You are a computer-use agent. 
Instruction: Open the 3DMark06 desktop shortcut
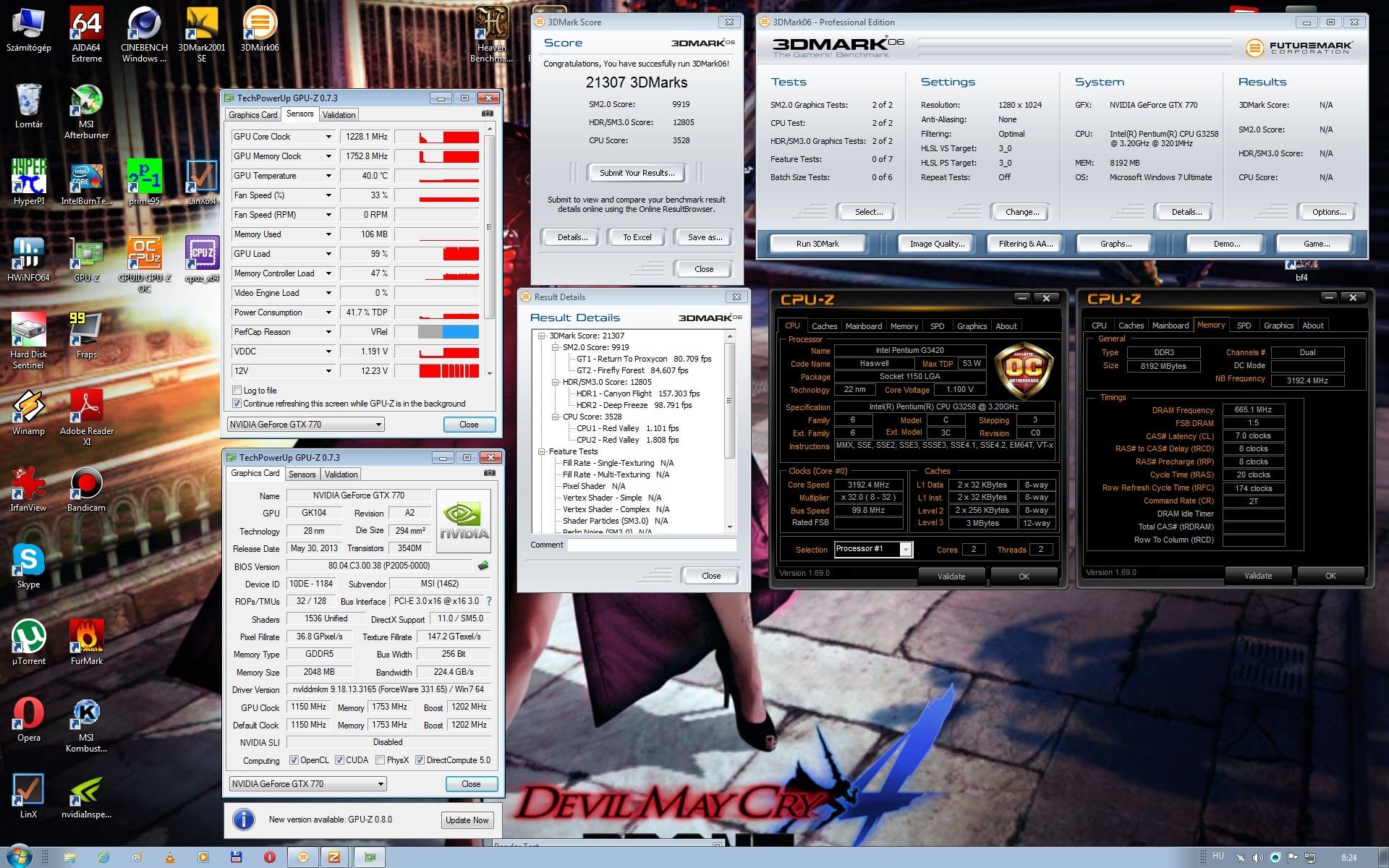click(x=259, y=29)
